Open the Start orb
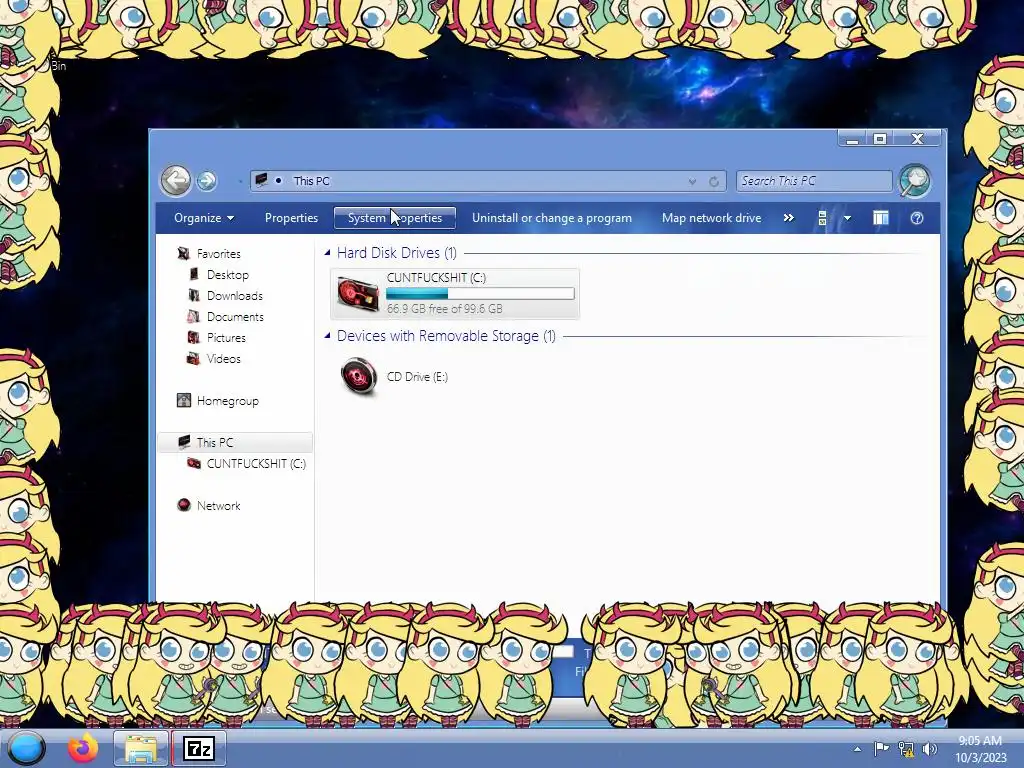 click(x=26, y=748)
